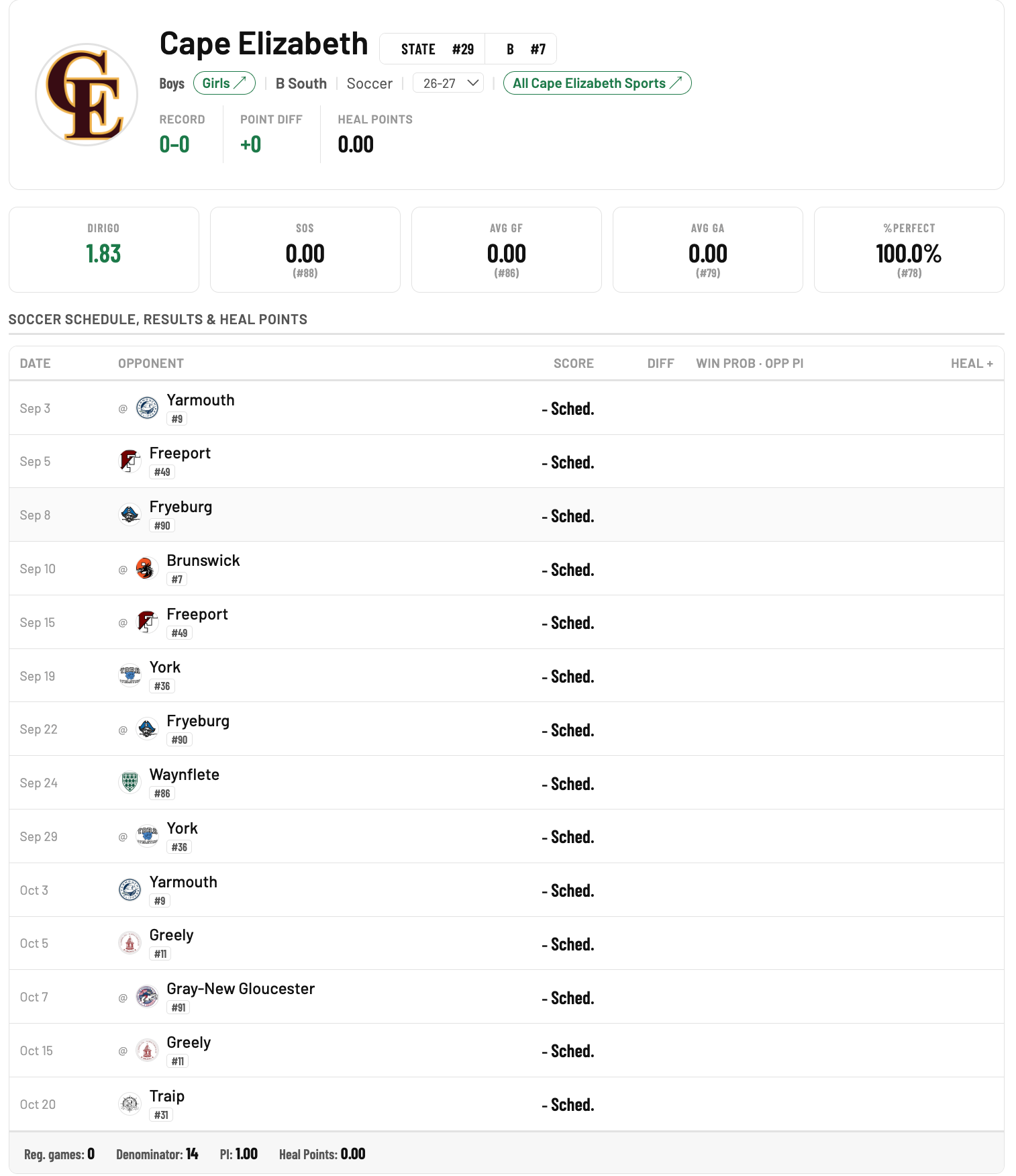Open the Freeport team link on Sep 5
The height and width of the screenshot is (1176, 1016).
coord(180,453)
